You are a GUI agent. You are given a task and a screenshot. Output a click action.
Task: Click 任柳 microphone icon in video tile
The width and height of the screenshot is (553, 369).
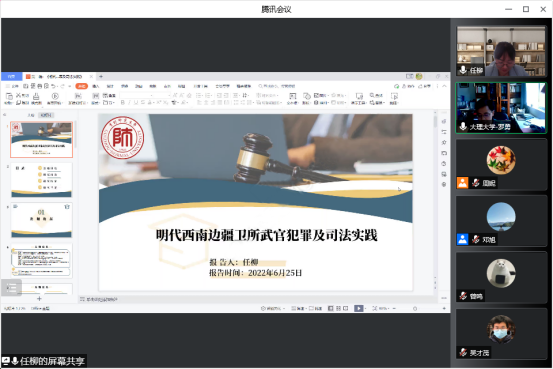pyautogui.click(x=463, y=70)
